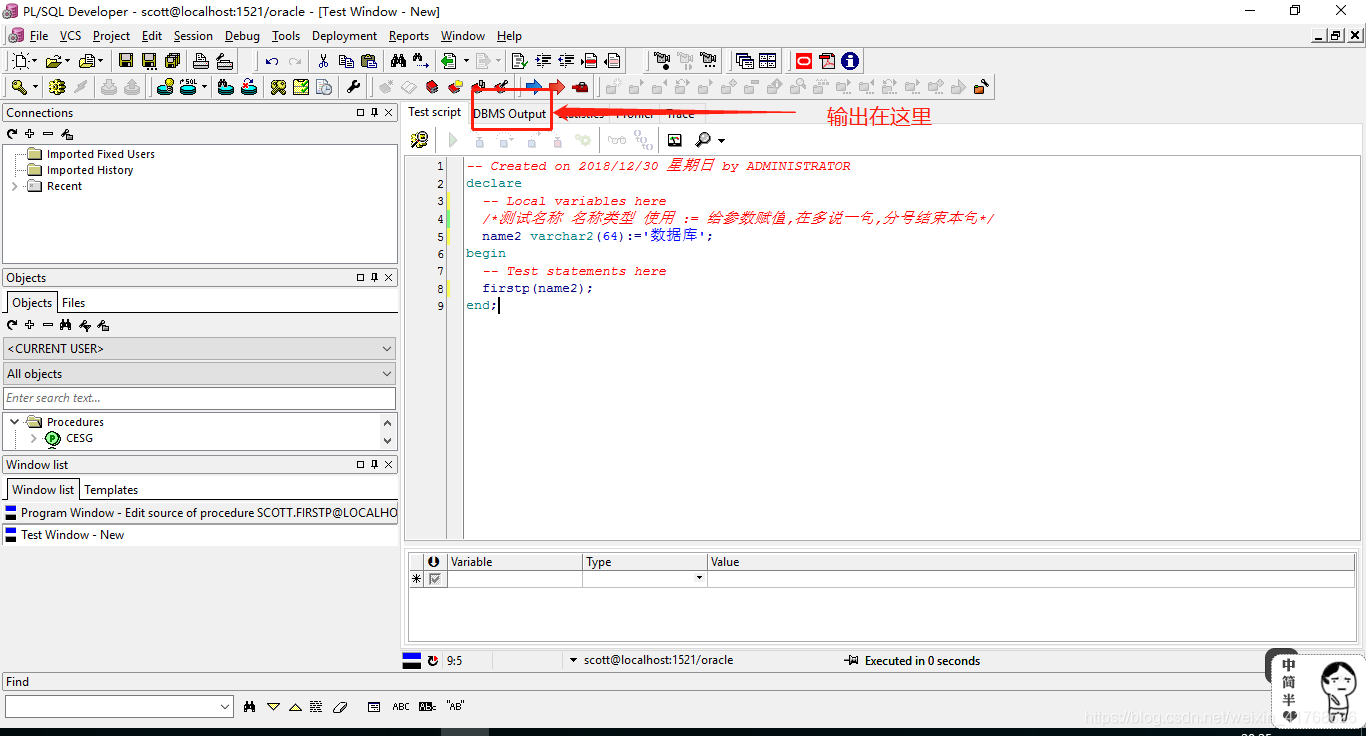Open the <CURRENT USER> dropdown
The width and height of the screenshot is (1366, 736).
(387, 349)
